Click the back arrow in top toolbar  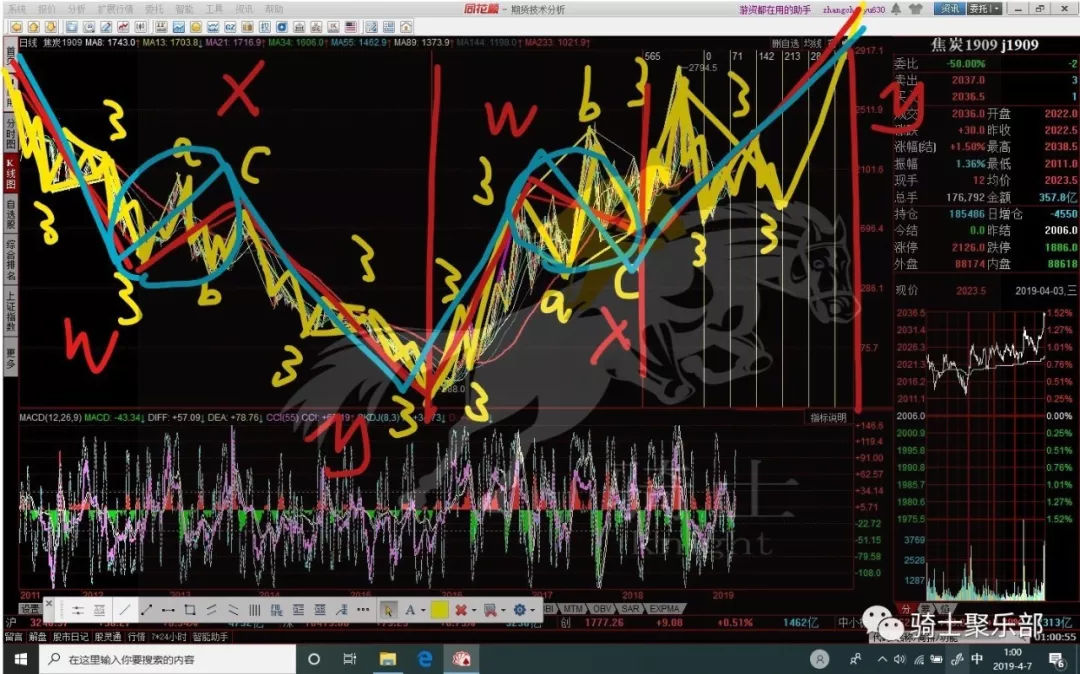[13, 25]
